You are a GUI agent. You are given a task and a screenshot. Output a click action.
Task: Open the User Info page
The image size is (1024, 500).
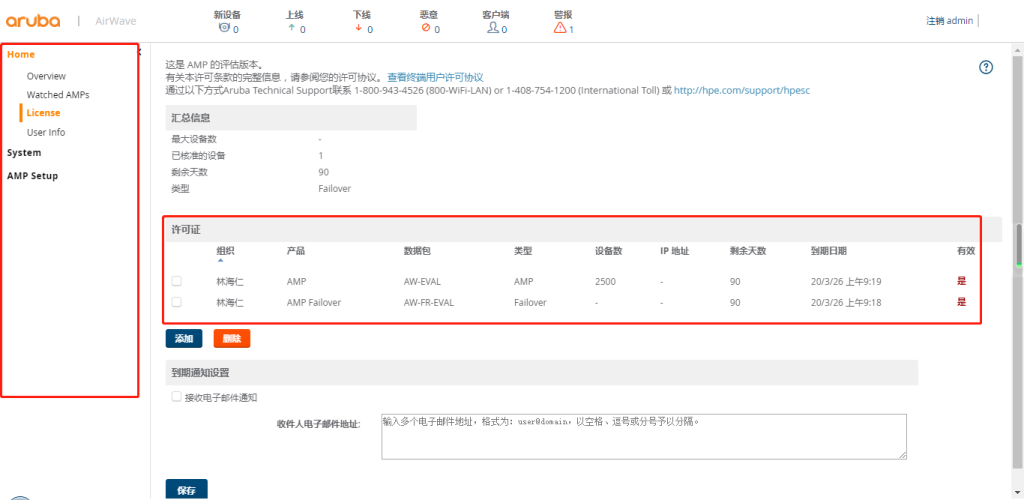46,133
